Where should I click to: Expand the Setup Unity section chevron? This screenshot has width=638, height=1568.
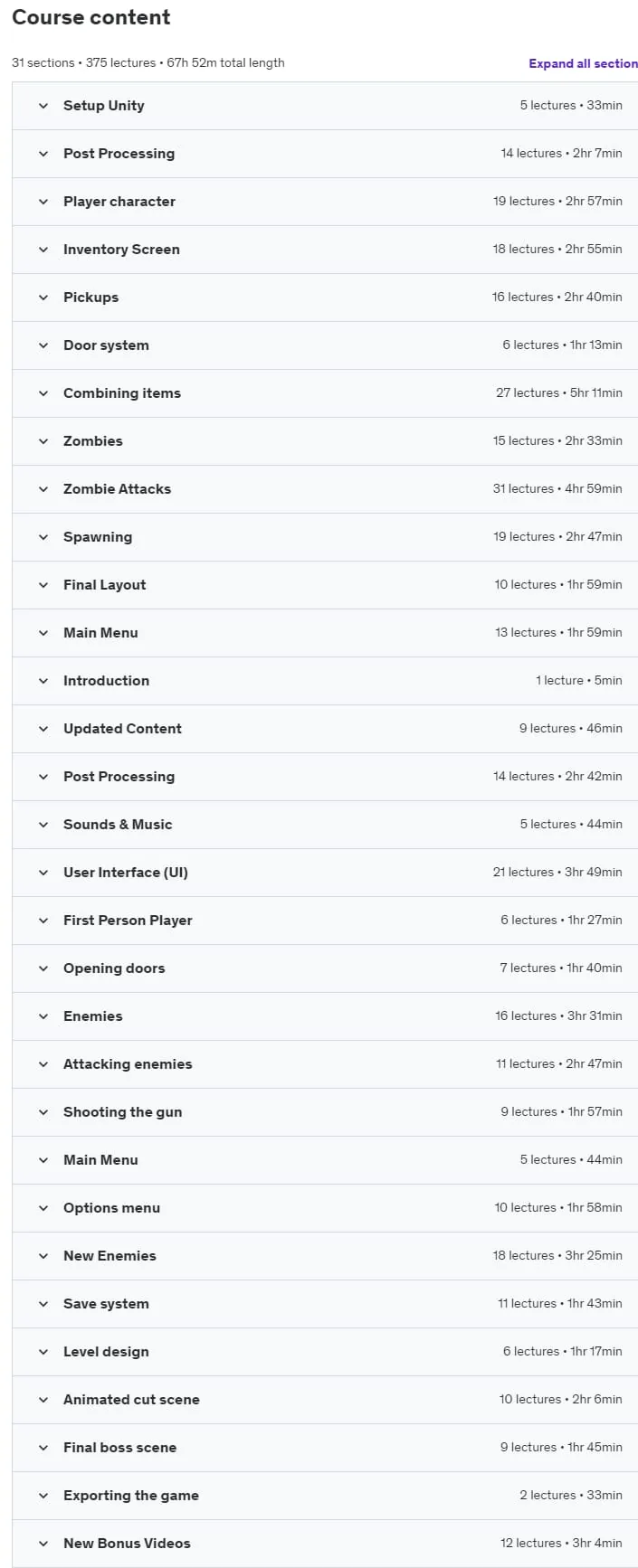tap(43, 106)
